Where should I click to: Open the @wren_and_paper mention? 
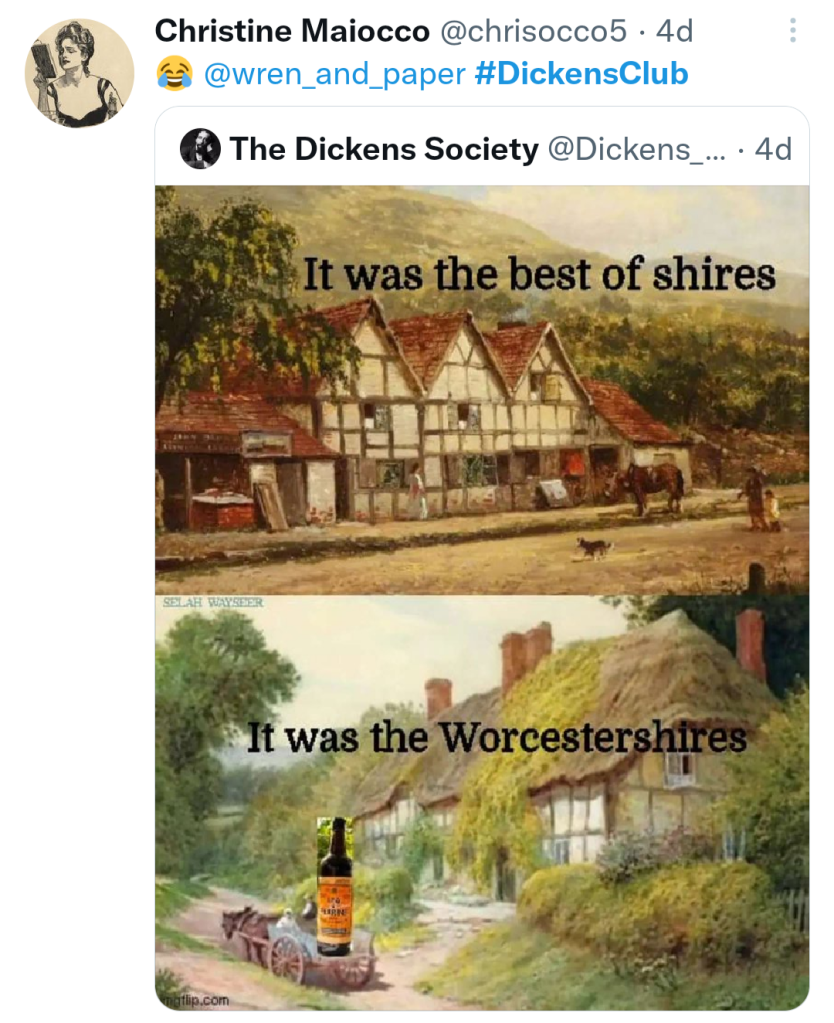pos(335,74)
